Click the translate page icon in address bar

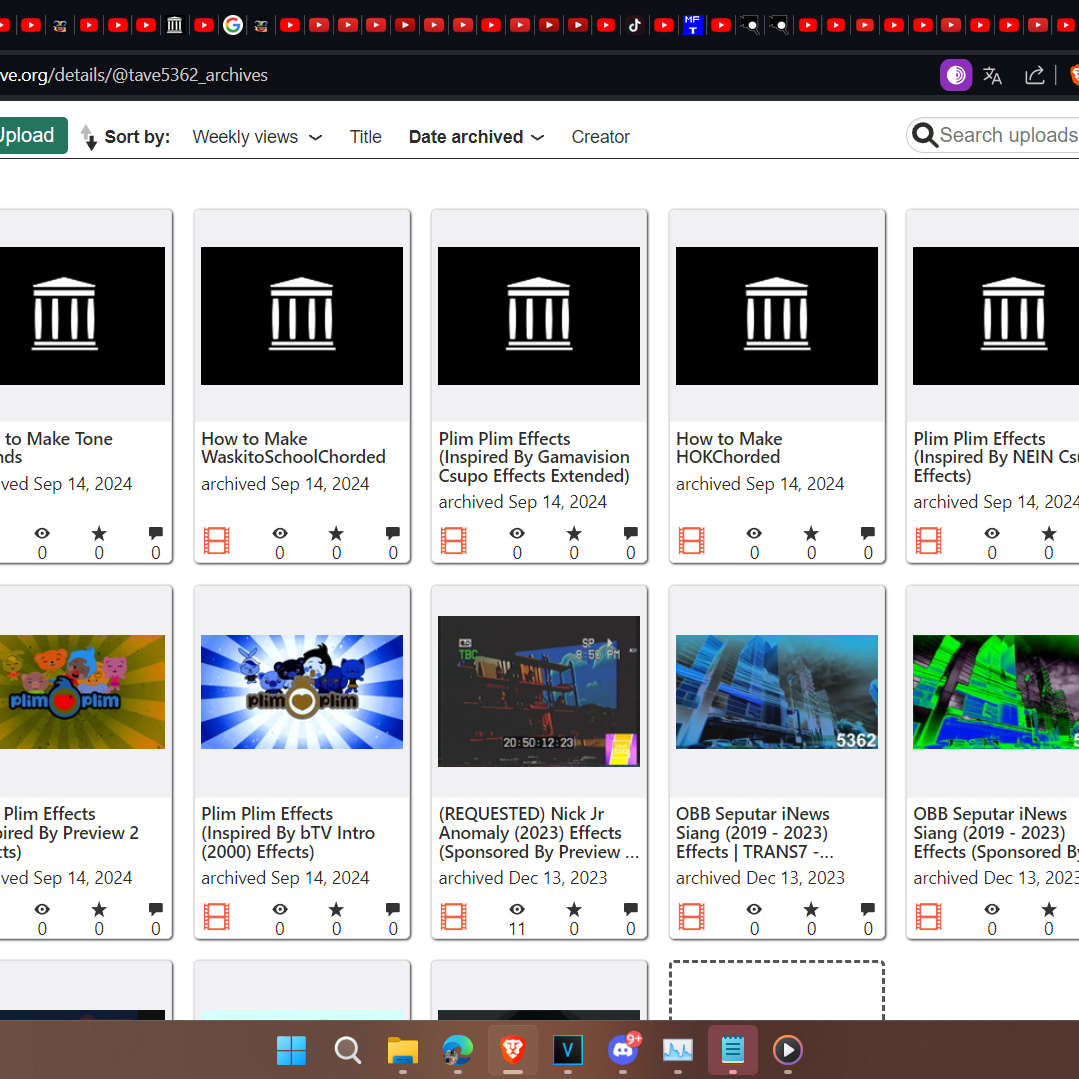point(992,75)
